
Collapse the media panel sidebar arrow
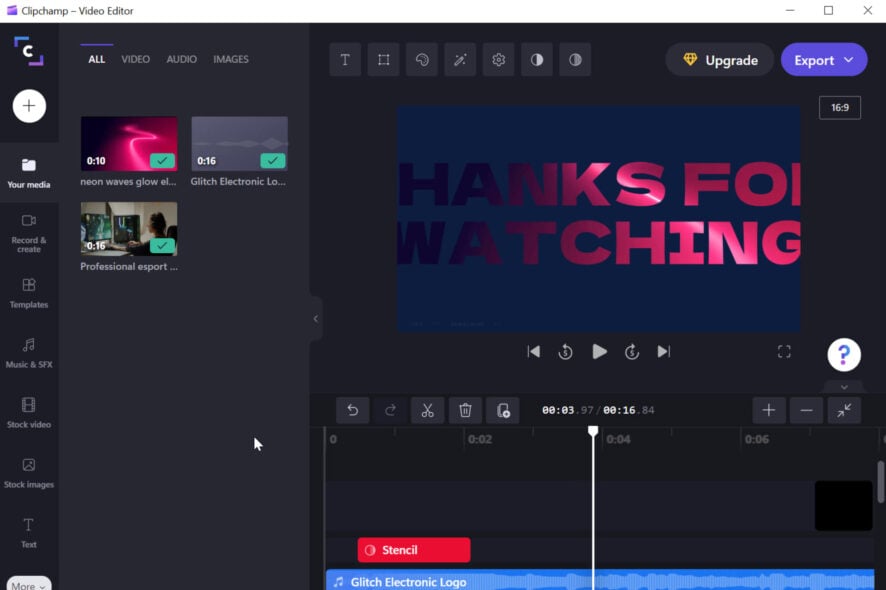[315, 319]
